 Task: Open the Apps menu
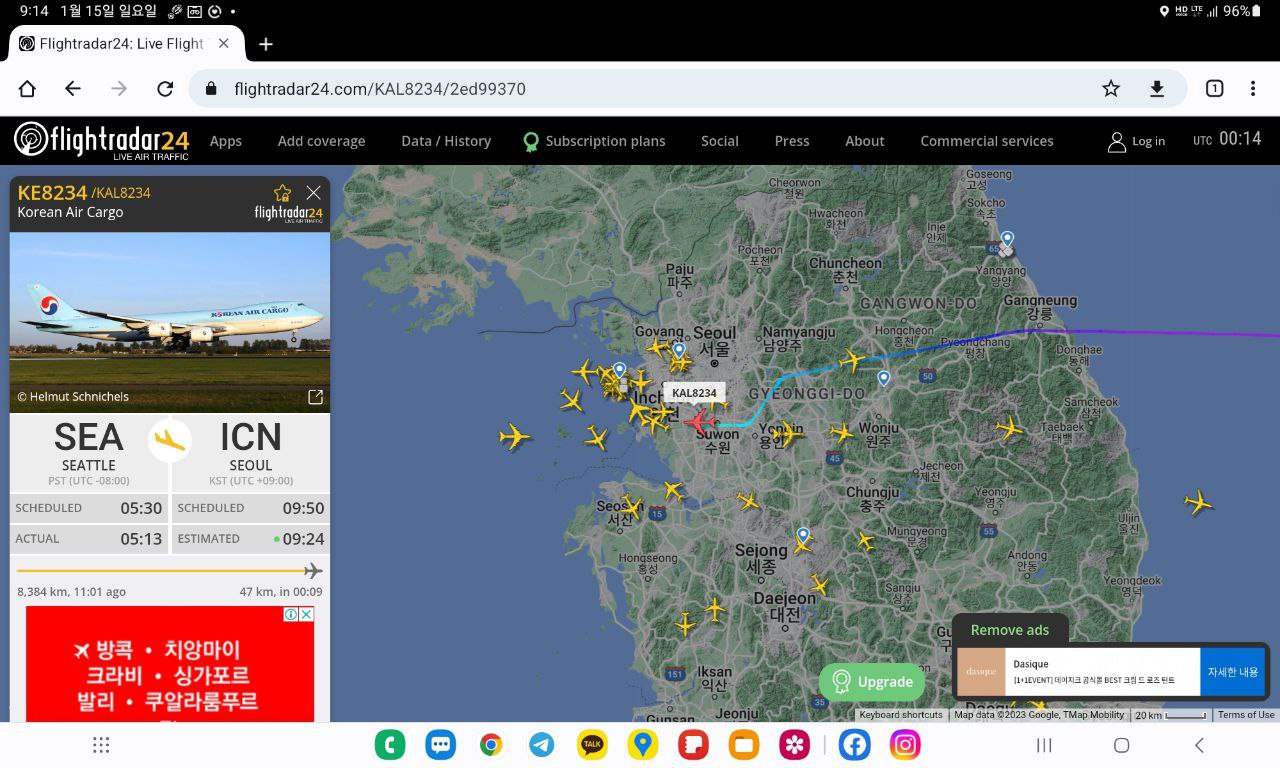point(226,141)
